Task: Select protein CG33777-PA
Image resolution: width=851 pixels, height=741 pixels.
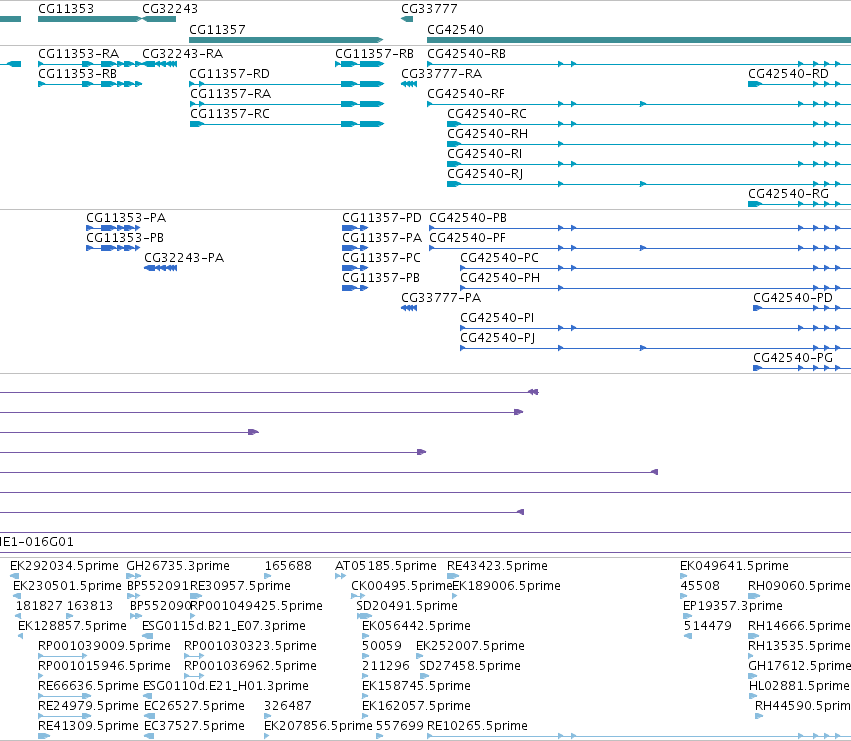Action: (441, 299)
